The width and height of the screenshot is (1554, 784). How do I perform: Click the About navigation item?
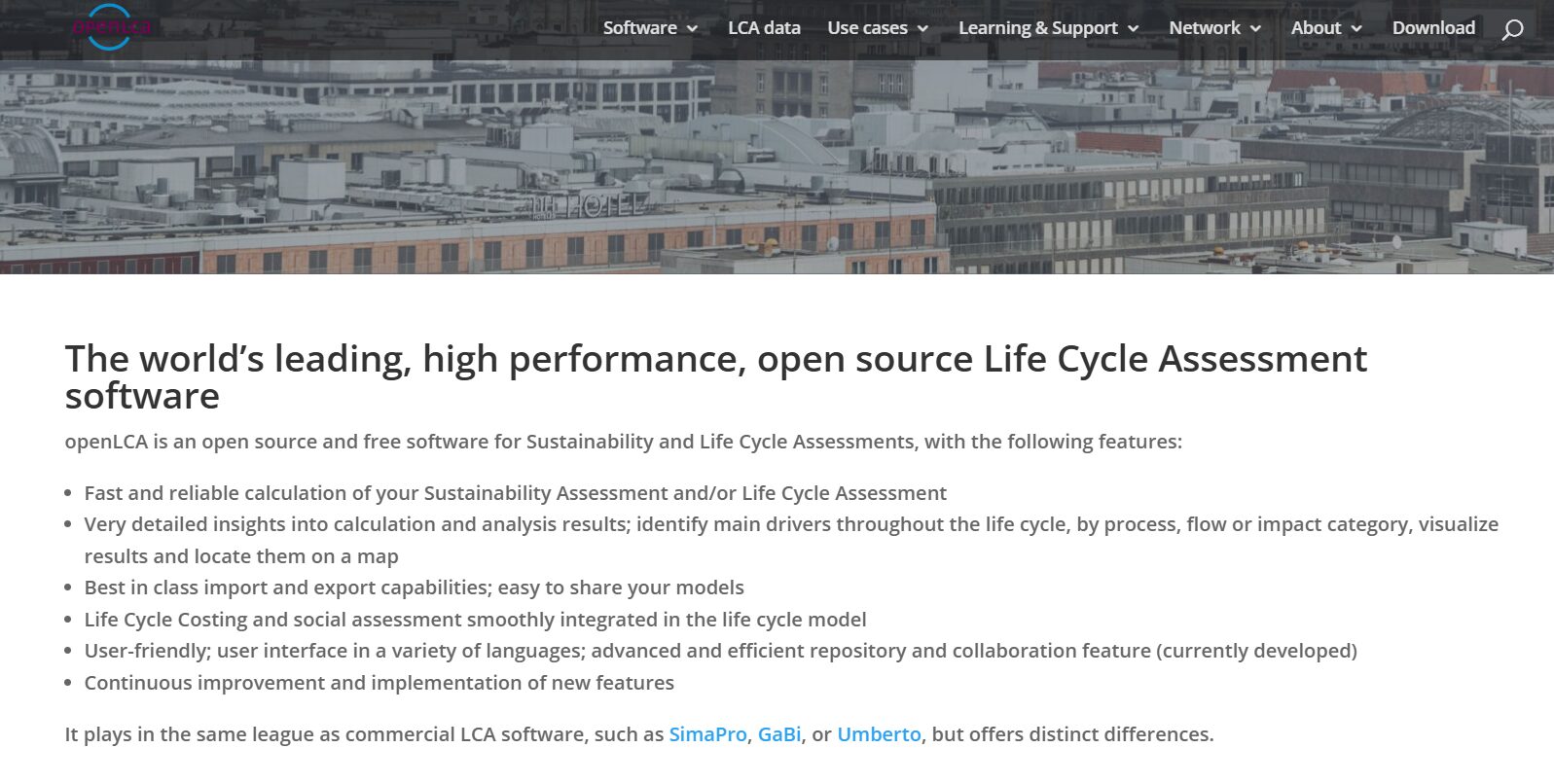point(1315,27)
